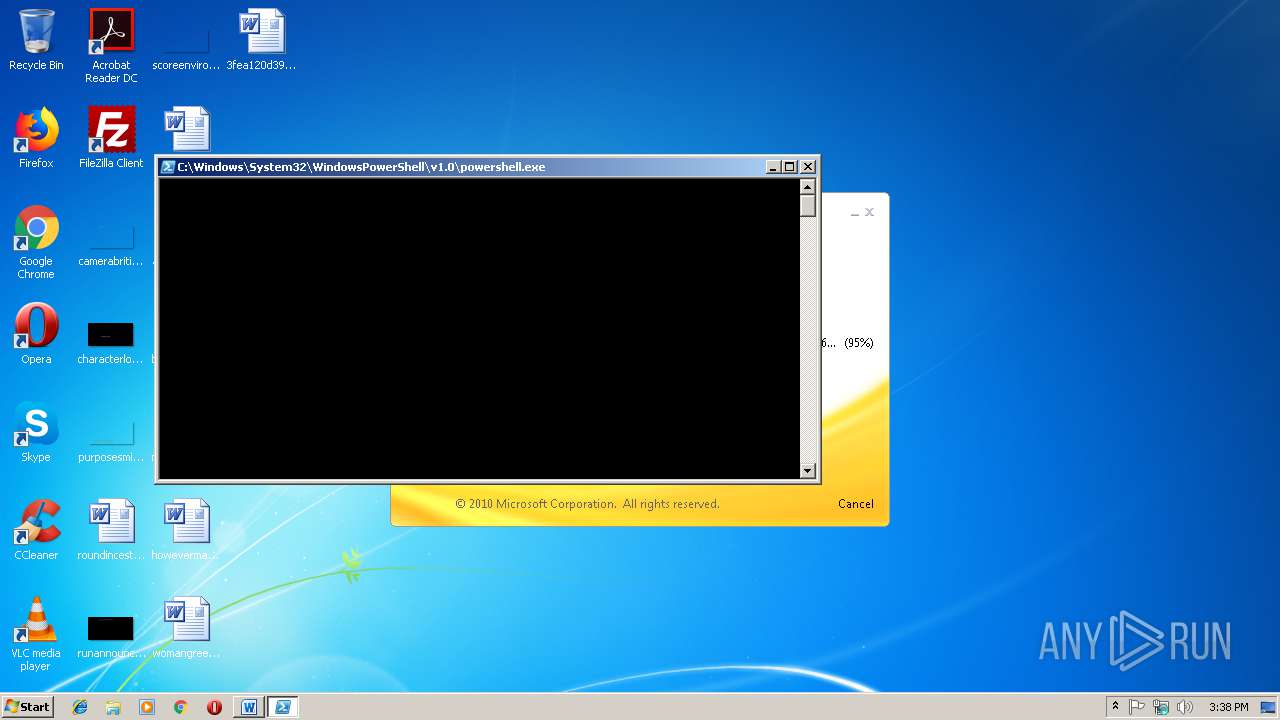Open Google Chrome desktop shortcut

[x=36, y=243]
